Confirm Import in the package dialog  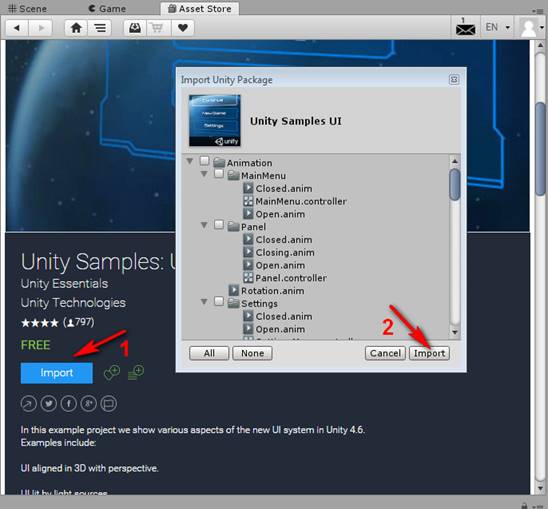click(429, 353)
